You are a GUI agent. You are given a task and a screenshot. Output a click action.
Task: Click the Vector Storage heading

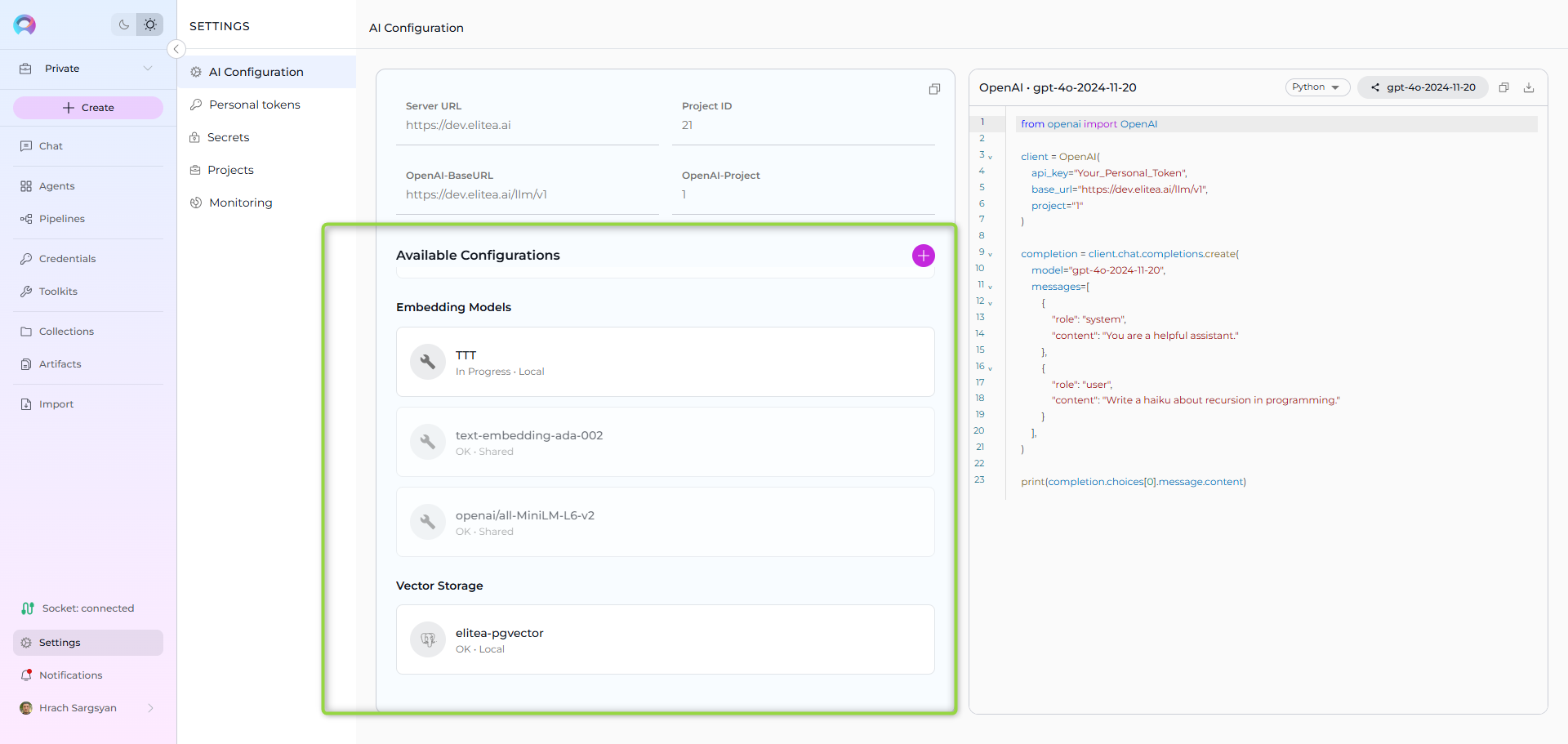tap(439, 586)
